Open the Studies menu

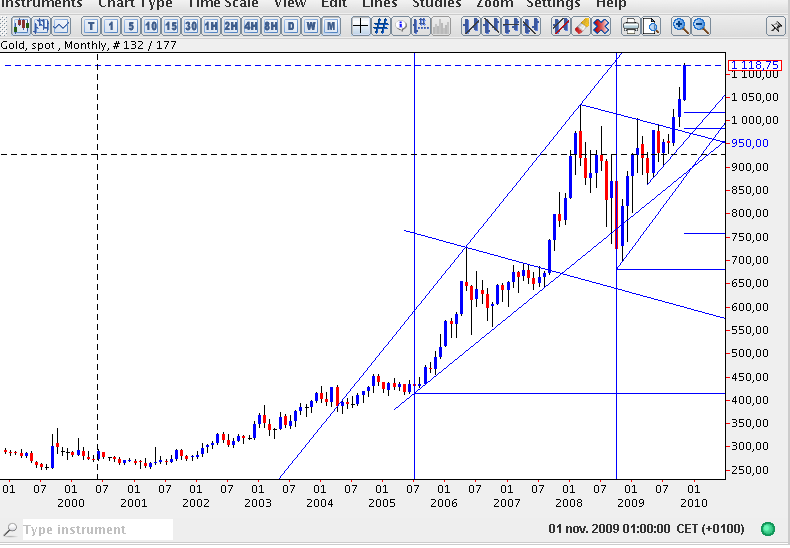[x=437, y=4]
